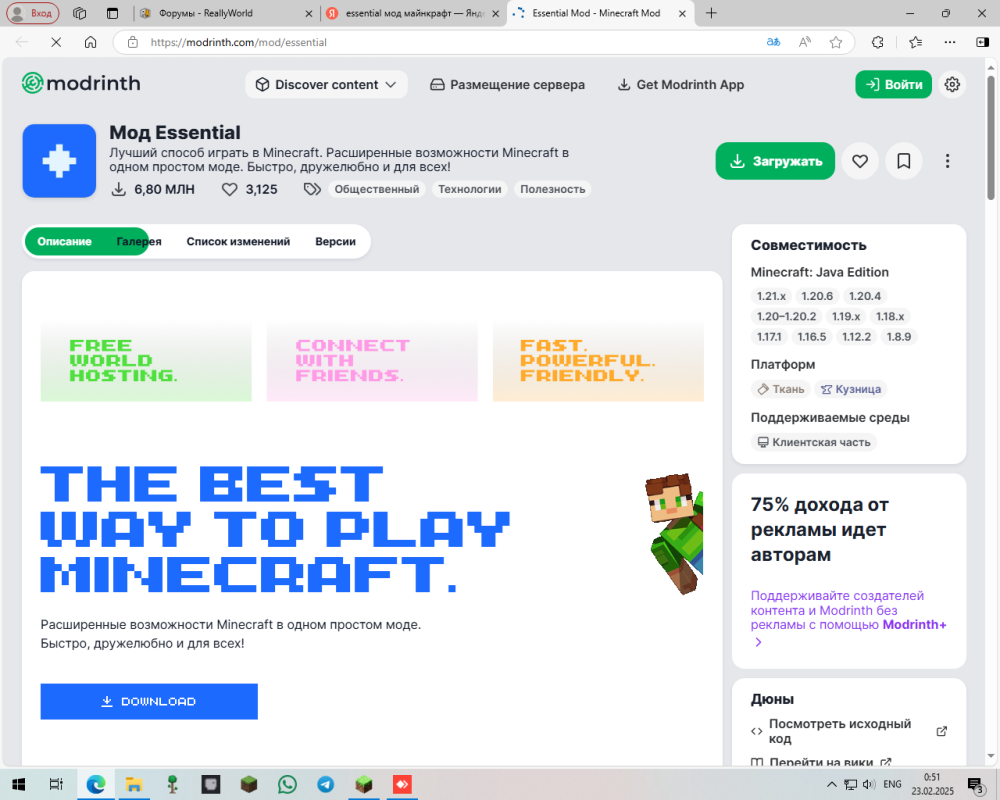This screenshot has height=800, width=1000.
Task: Click the Полезность category tag
Action: coord(552,189)
